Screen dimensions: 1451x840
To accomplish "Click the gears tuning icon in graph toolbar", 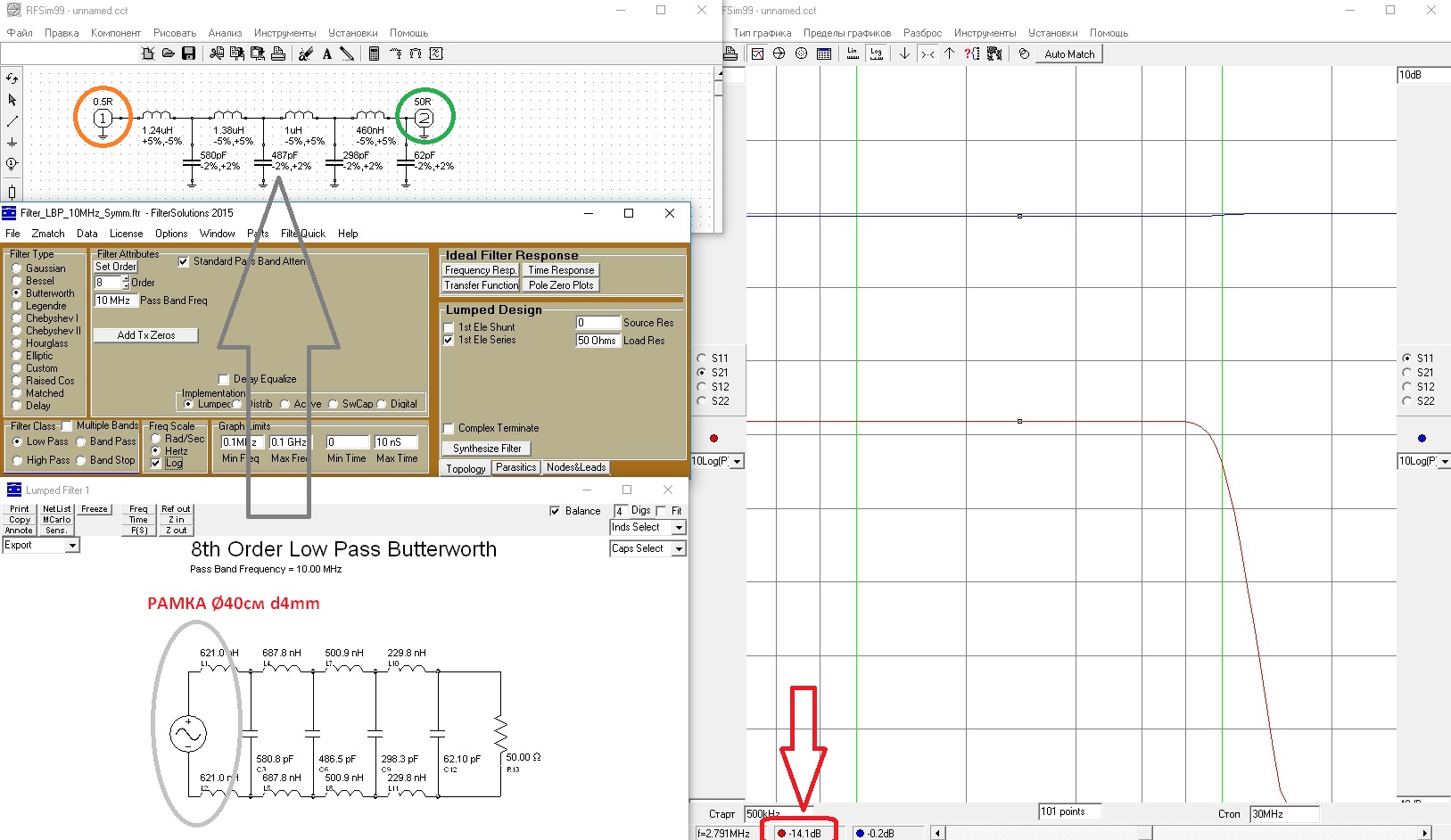I will (994, 54).
